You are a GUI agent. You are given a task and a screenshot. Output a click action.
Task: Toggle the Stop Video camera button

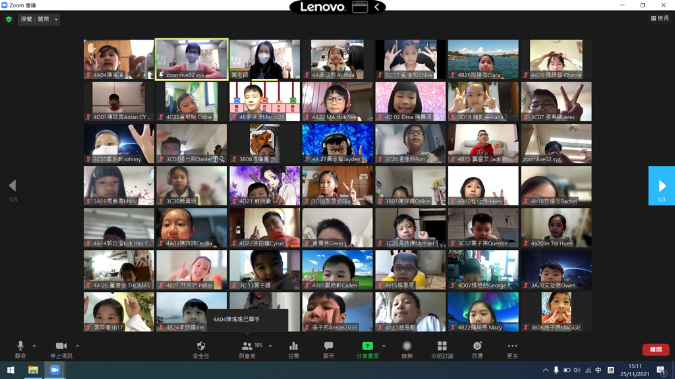point(61,346)
